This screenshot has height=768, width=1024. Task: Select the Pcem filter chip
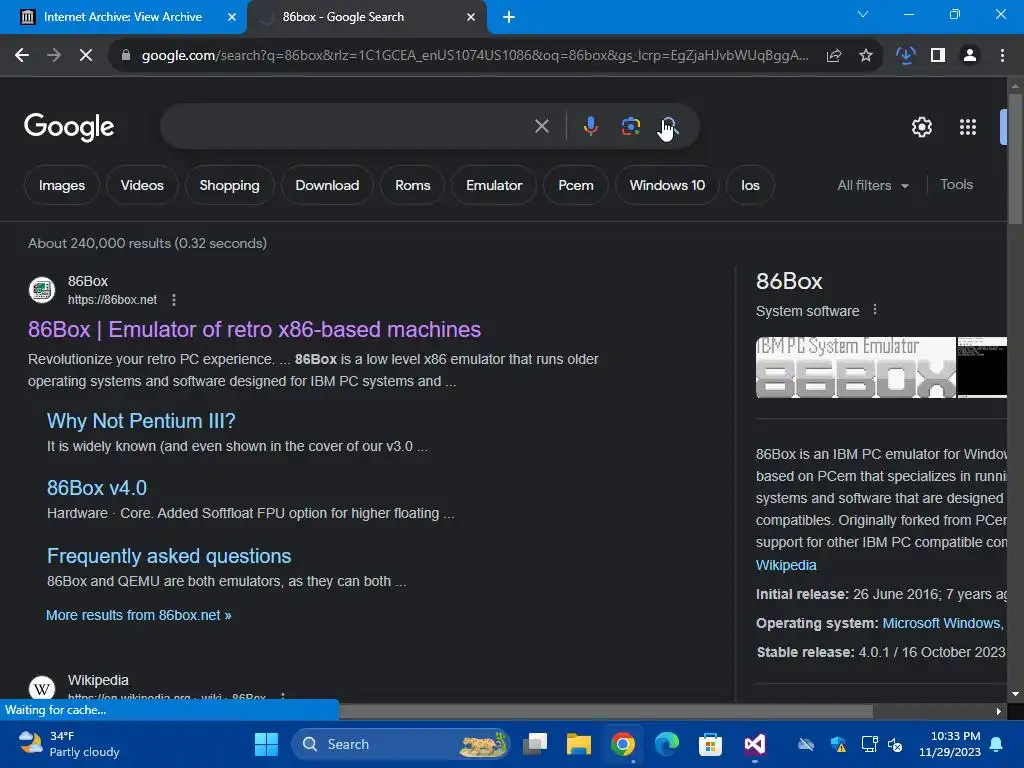pos(575,185)
